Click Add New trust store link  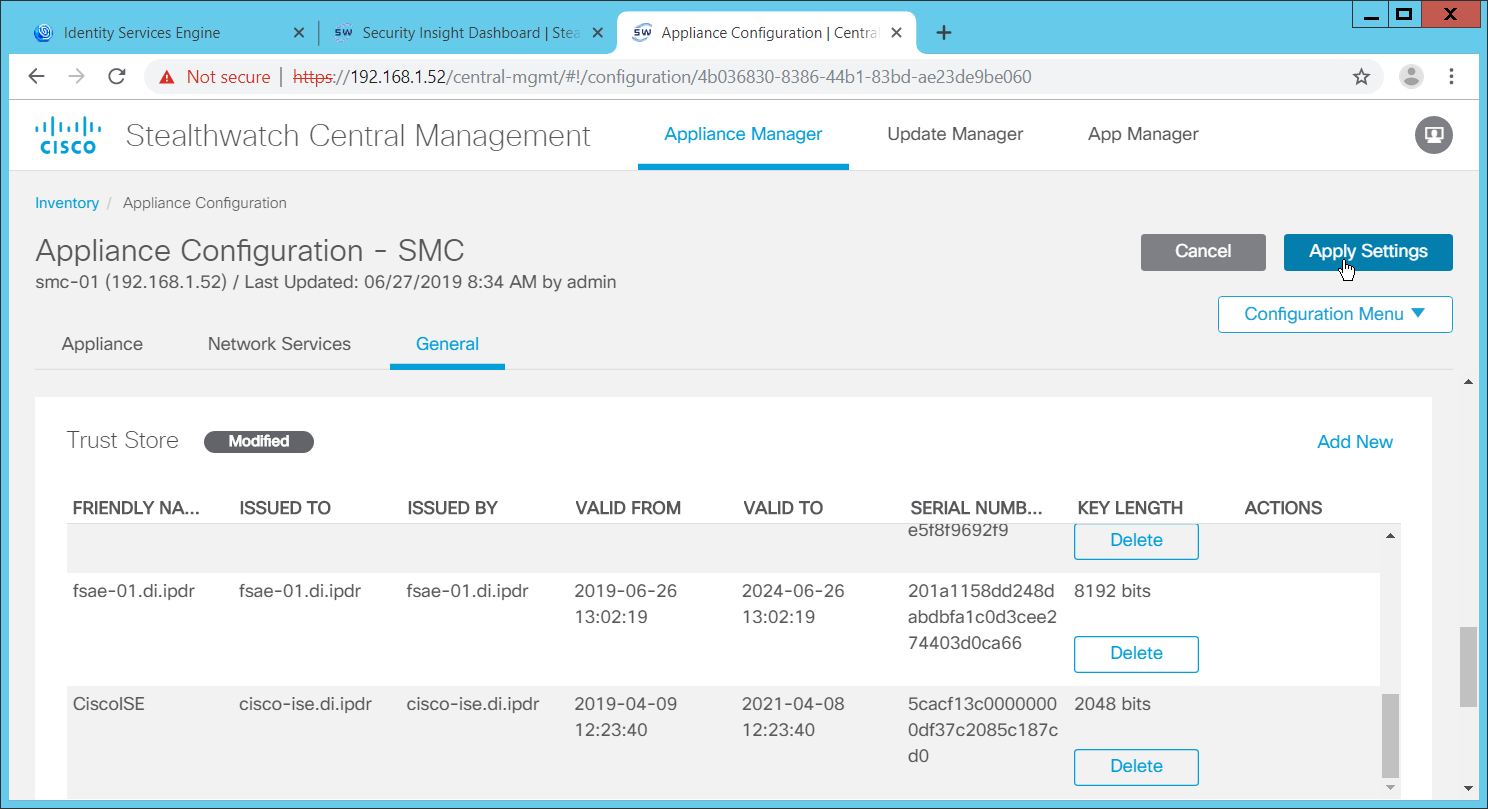tap(1354, 442)
